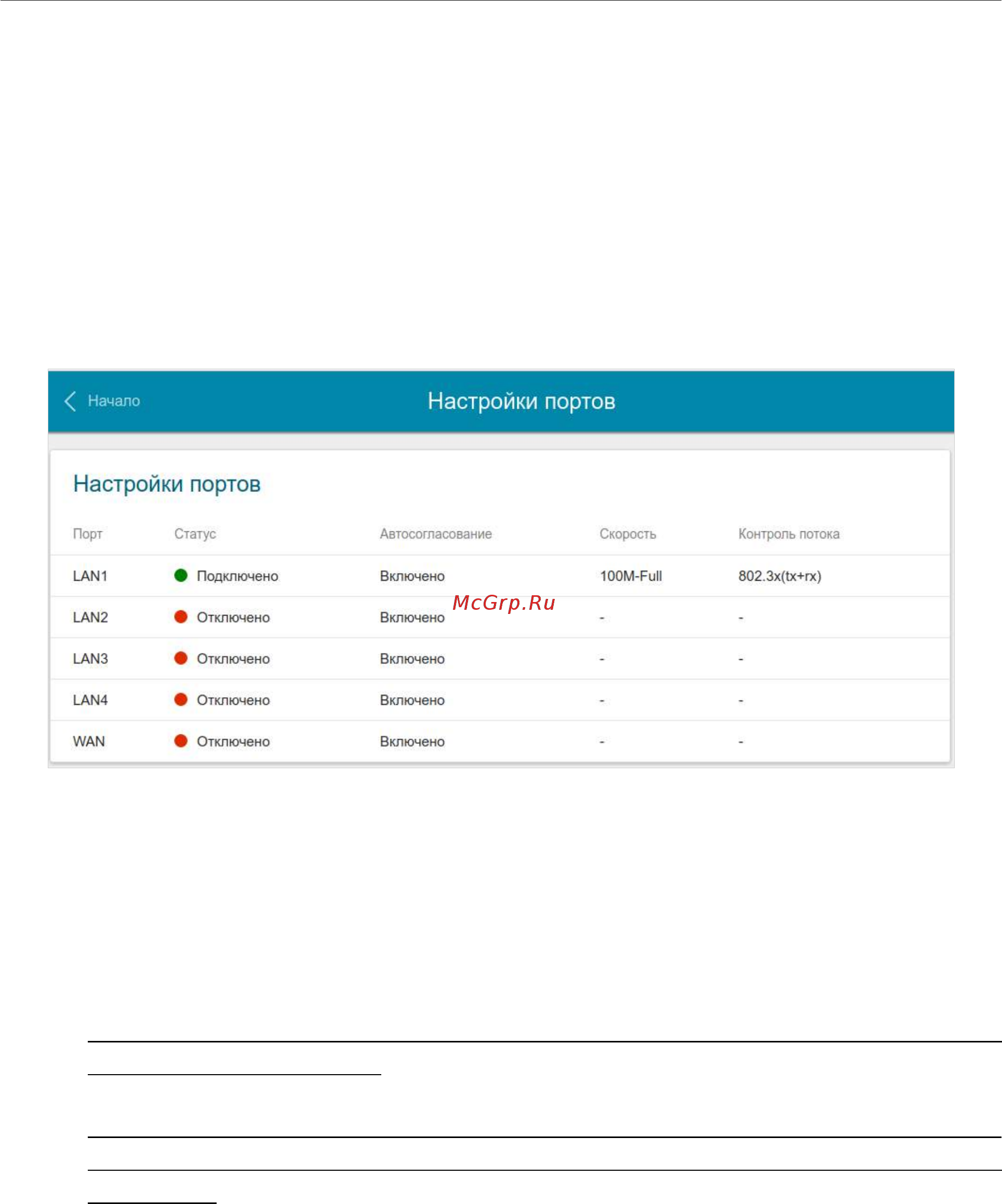This screenshot has height=1204, width=1002.
Task: Click the Статус column header
Action: click(195, 534)
